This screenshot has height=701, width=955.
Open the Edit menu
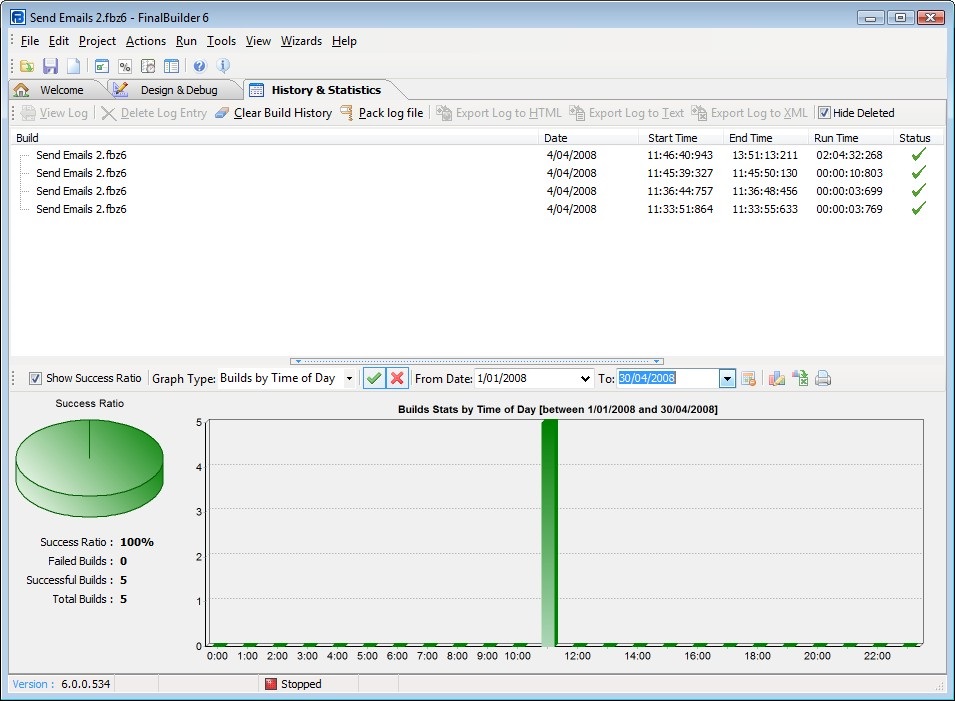[58, 41]
